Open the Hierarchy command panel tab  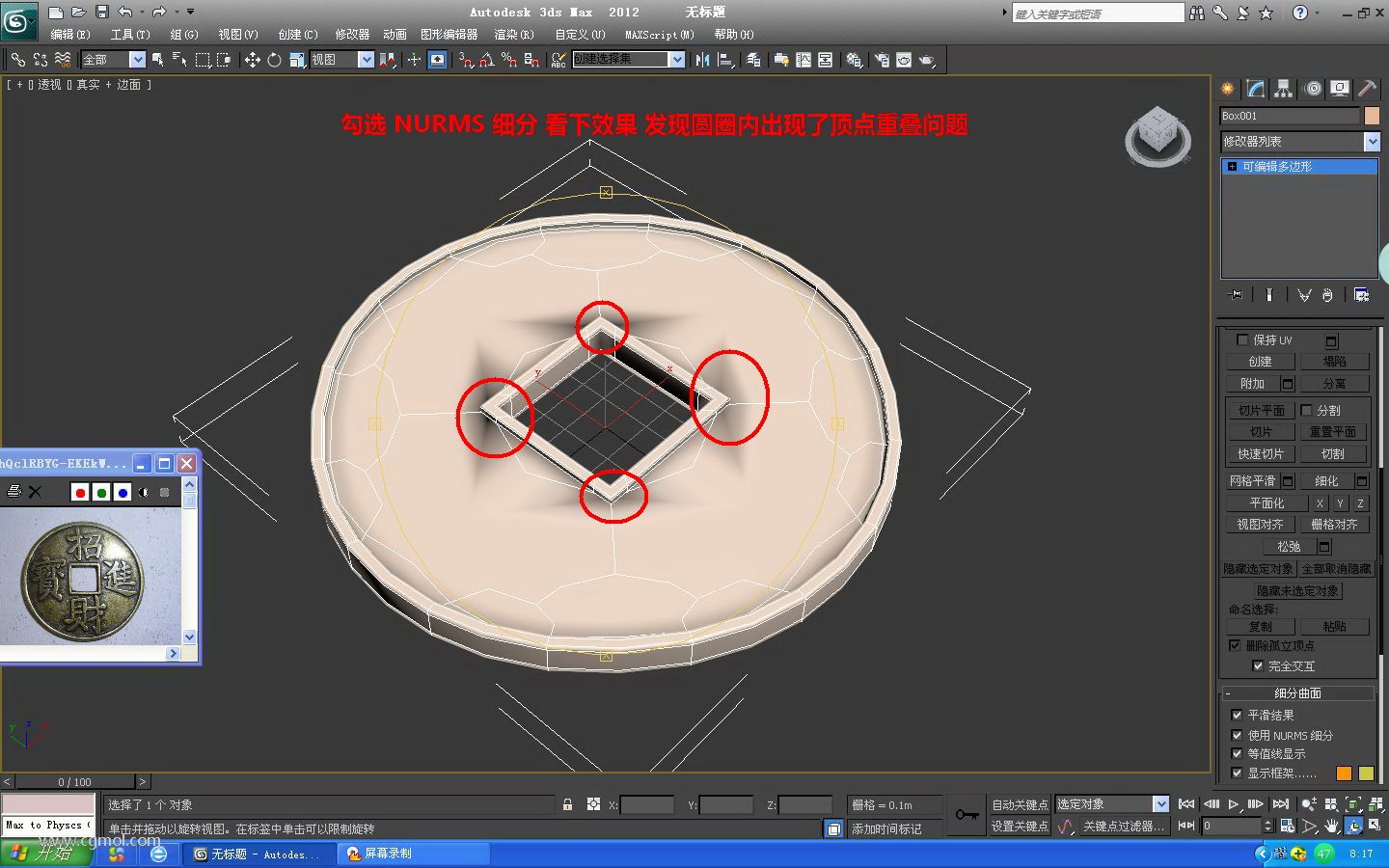[x=1283, y=89]
